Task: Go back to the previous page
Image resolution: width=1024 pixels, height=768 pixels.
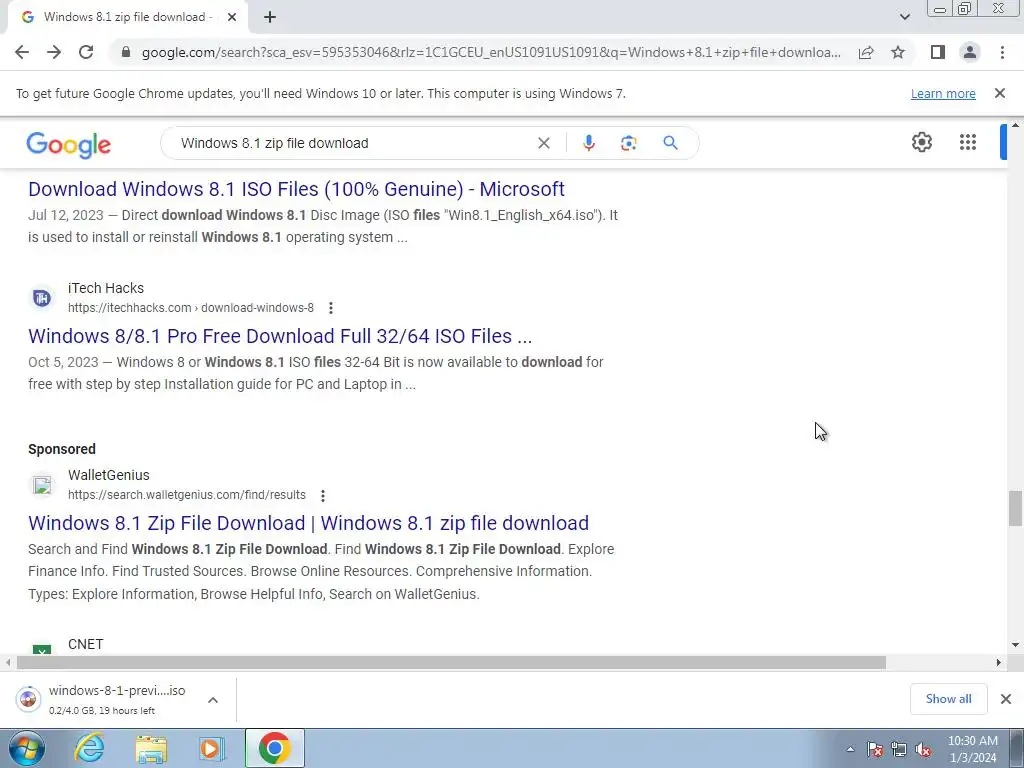Action: [x=22, y=52]
